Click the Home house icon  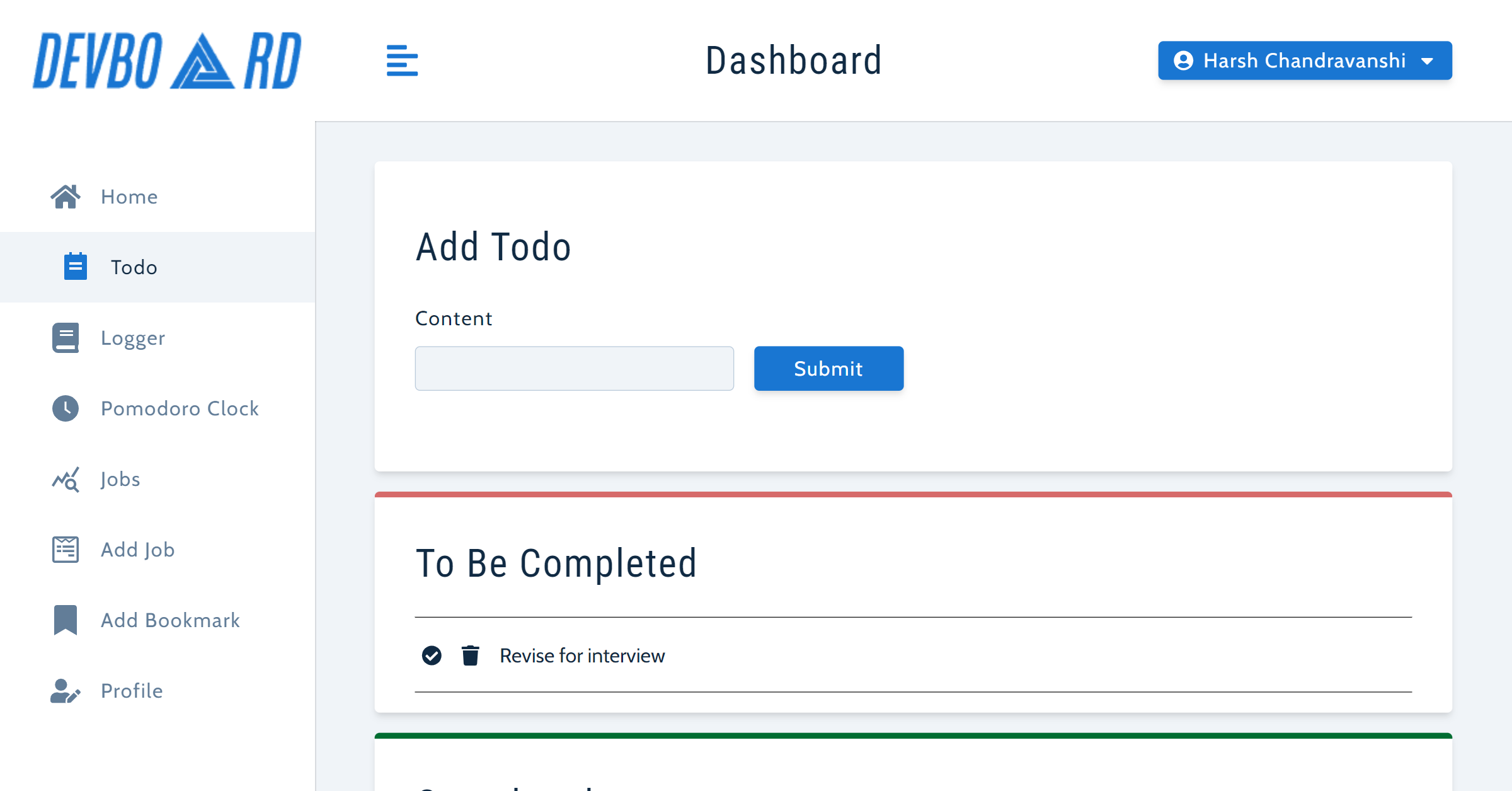pos(66,197)
